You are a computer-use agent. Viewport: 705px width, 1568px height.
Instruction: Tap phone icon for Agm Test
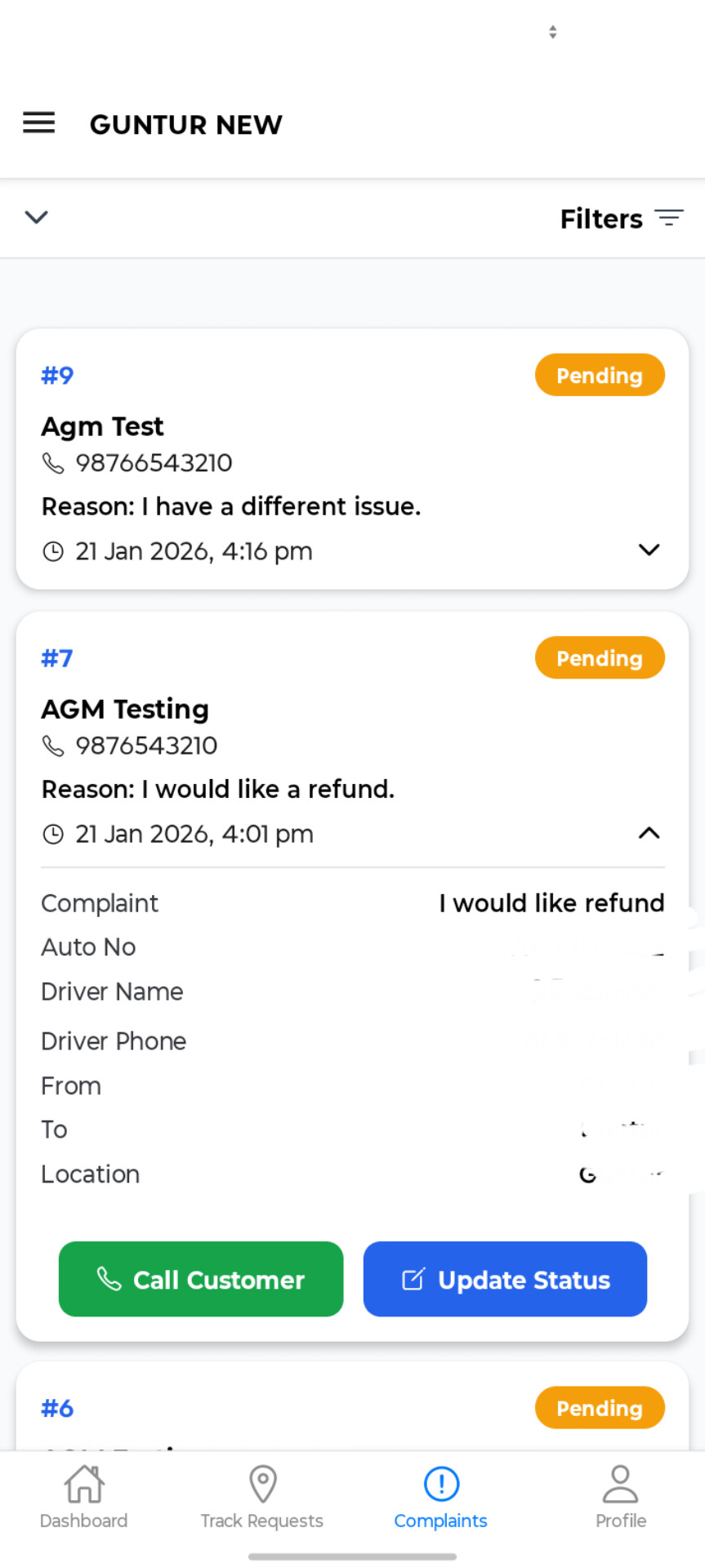point(53,463)
